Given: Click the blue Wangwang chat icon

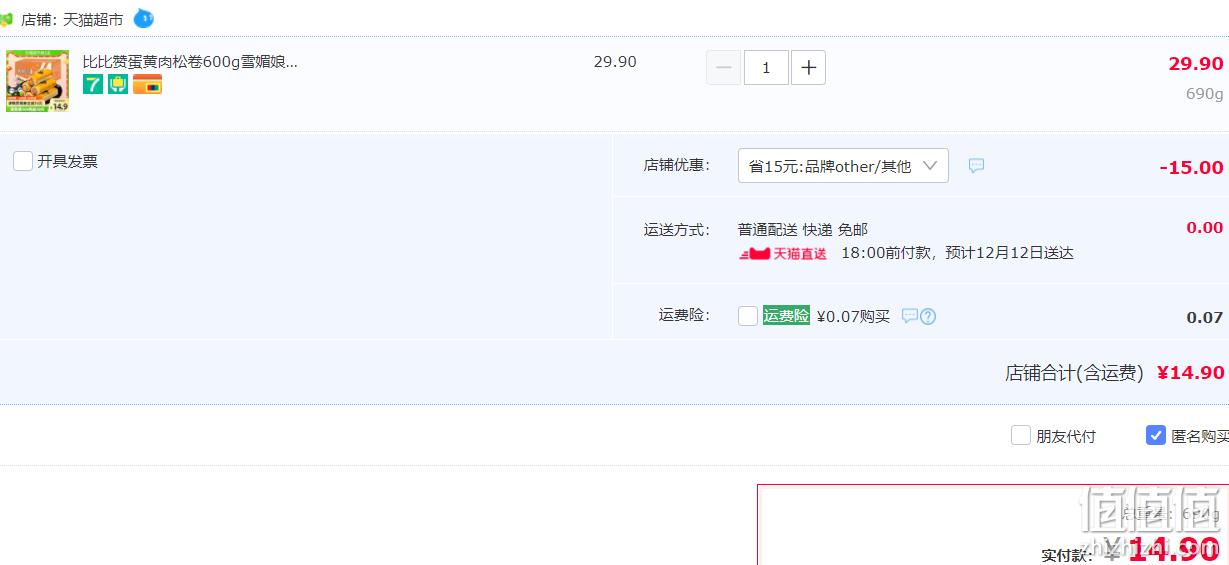Looking at the screenshot, I should 144,18.
